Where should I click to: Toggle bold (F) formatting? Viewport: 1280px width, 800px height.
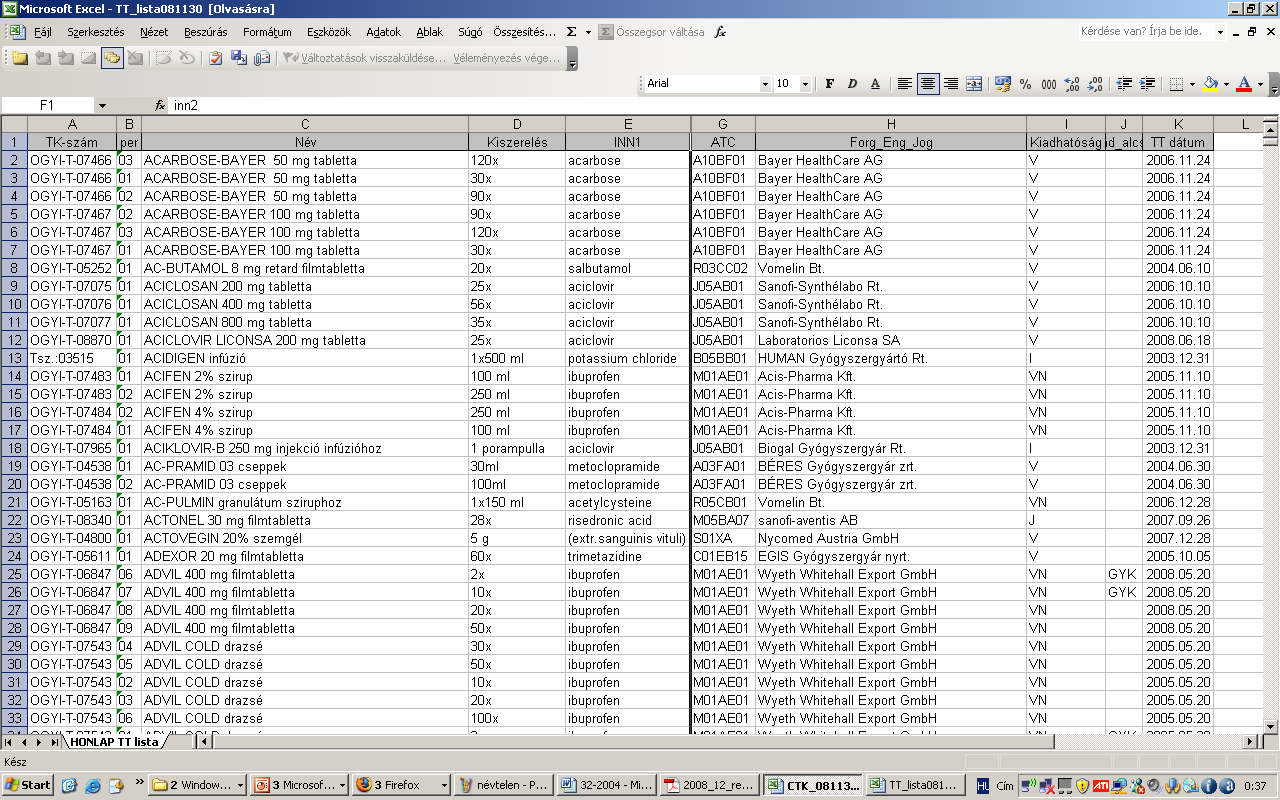[829, 84]
